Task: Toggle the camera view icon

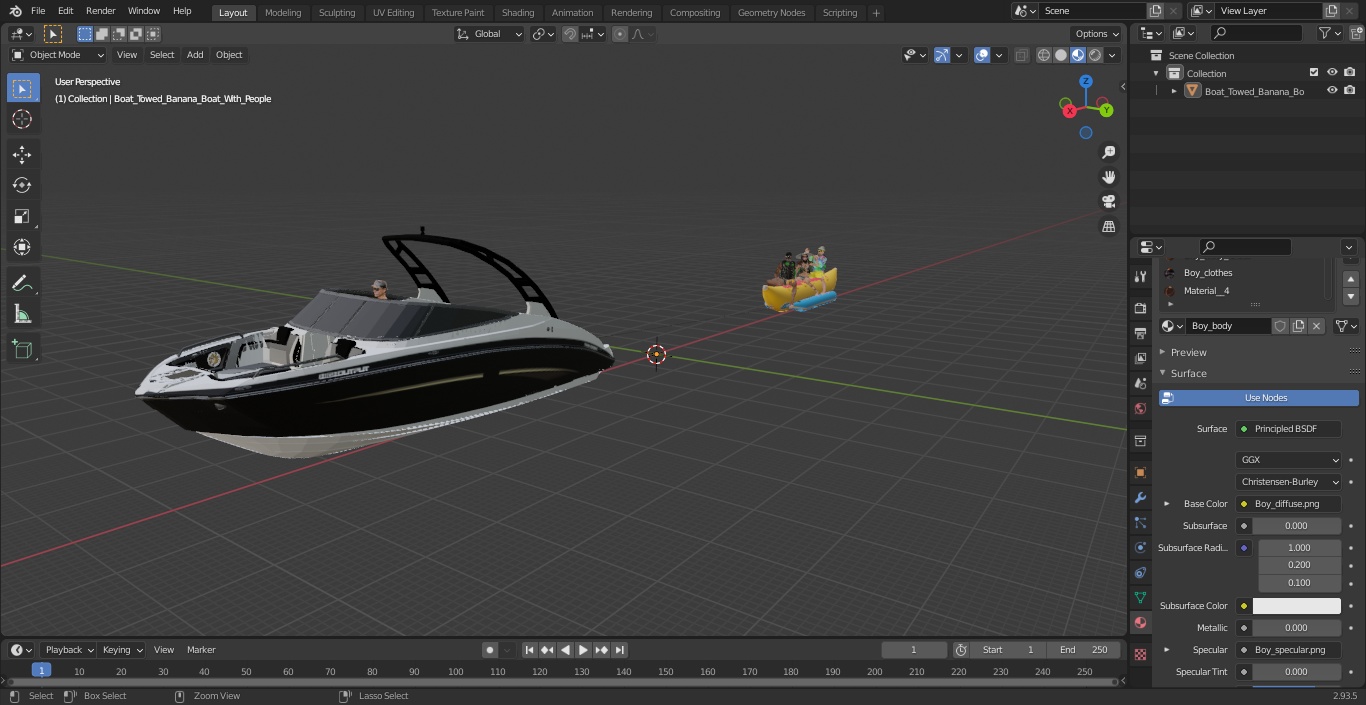Action: [1108, 202]
